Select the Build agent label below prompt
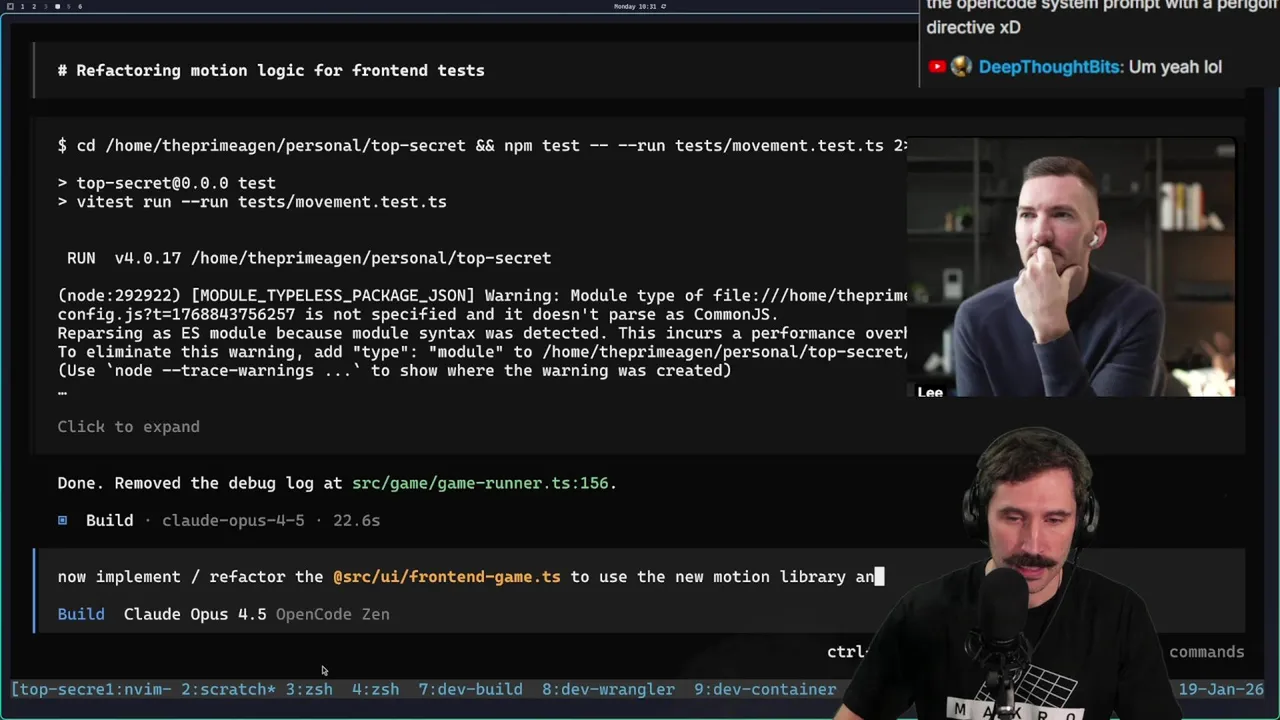The image size is (1280, 720). [81, 614]
